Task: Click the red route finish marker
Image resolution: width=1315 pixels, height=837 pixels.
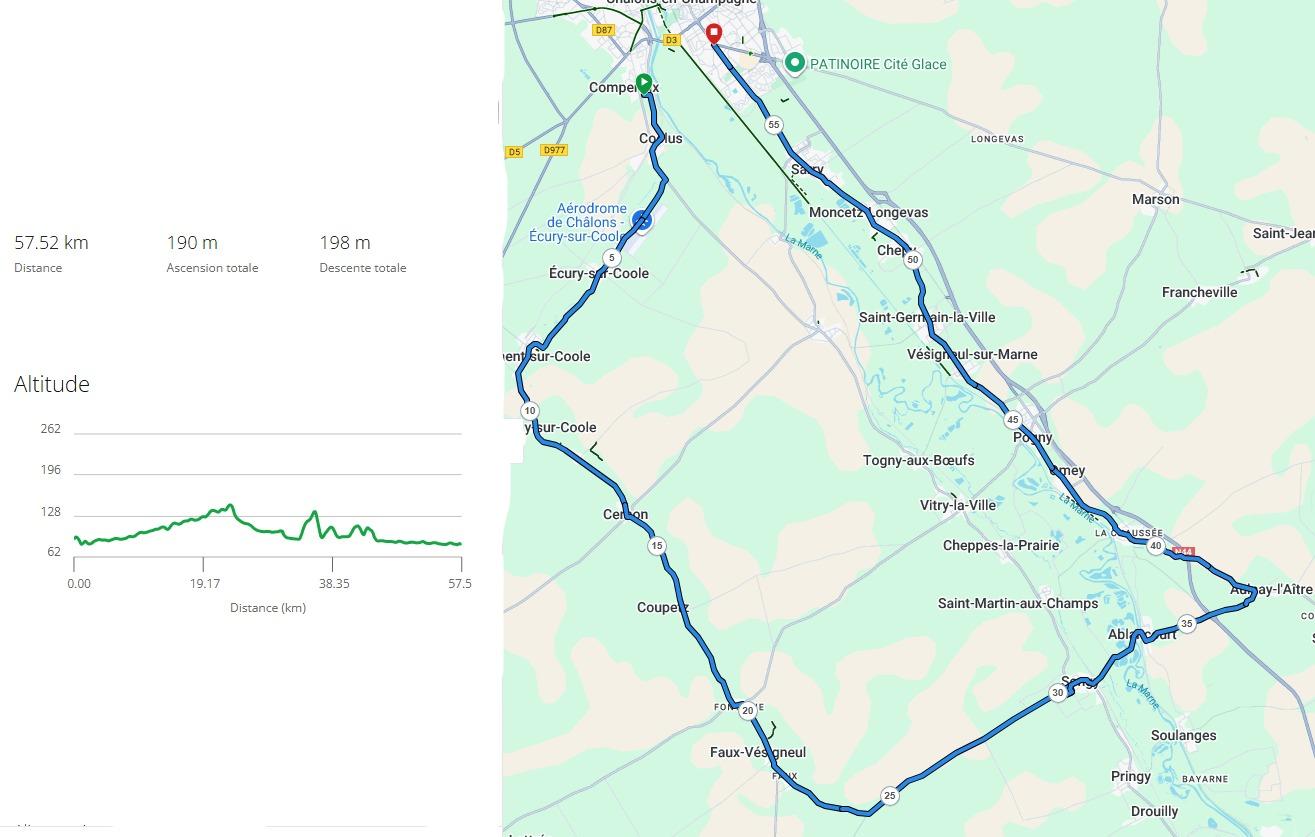Action: coord(714,33)
